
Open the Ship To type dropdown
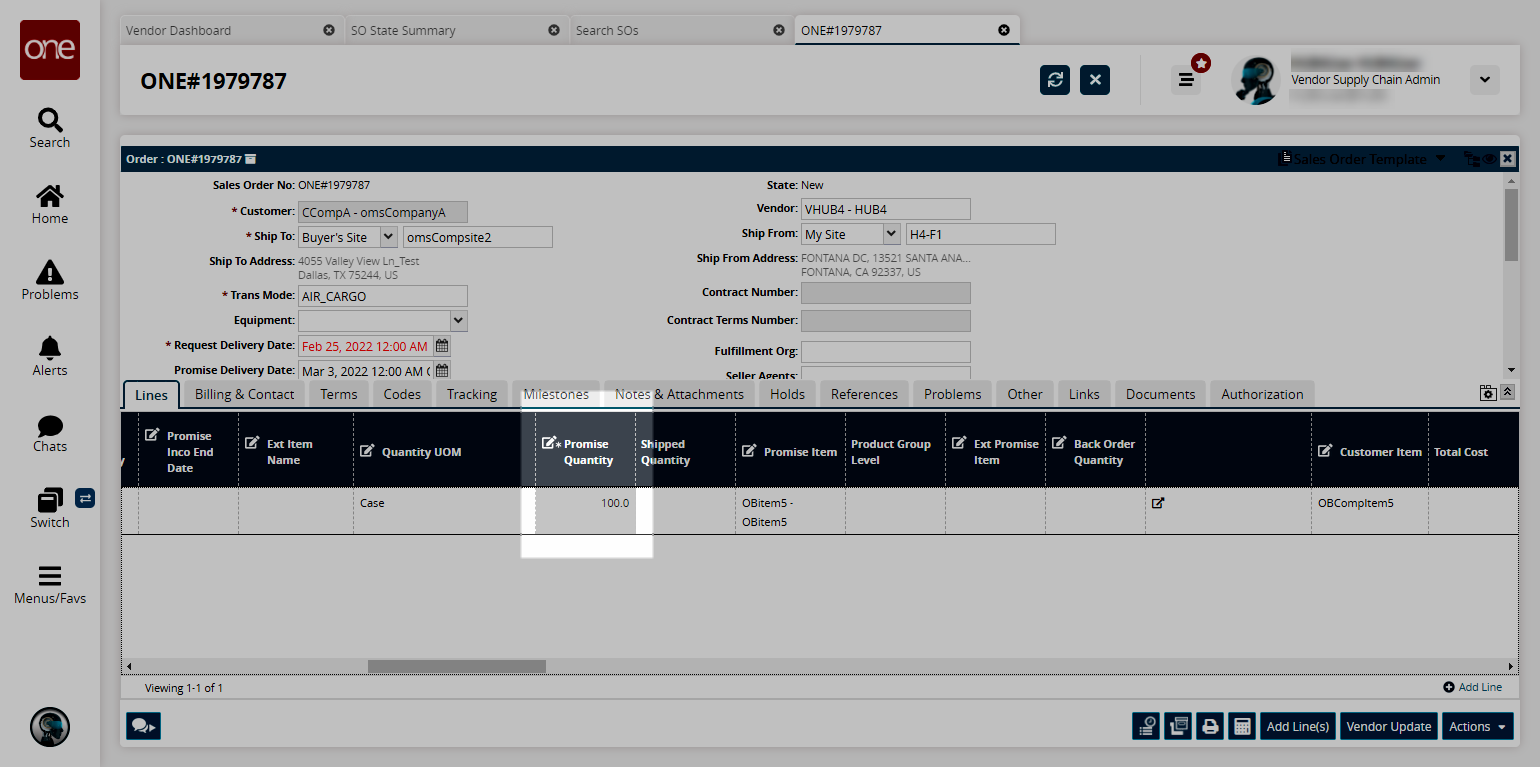[388, 237]
